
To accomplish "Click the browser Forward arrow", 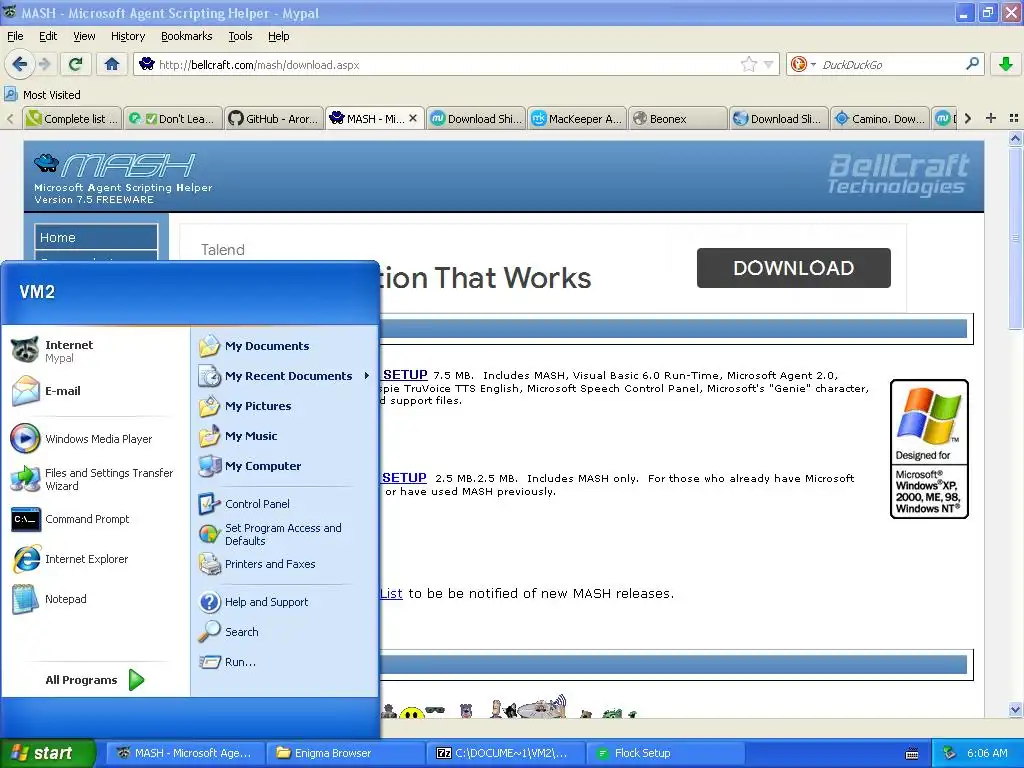I will tap(44, 64).
